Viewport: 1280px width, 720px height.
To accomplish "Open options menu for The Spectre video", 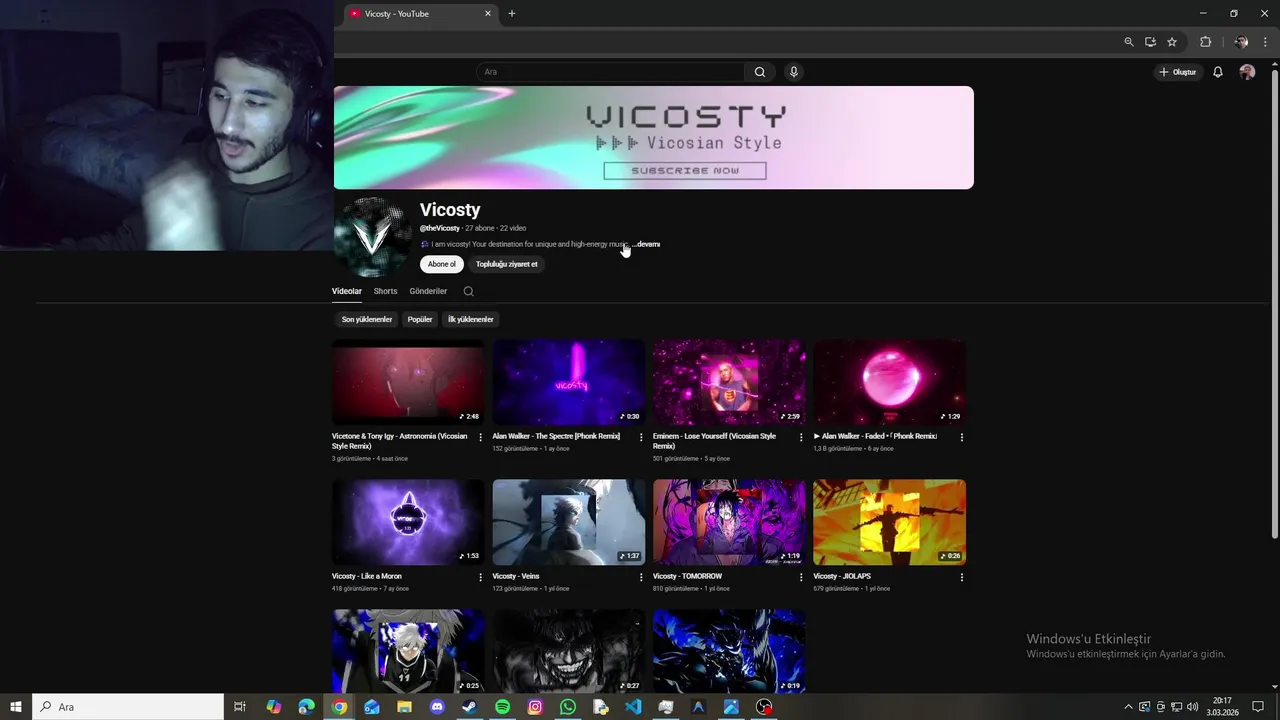I will pyautogui.click(x=641, y=437).
